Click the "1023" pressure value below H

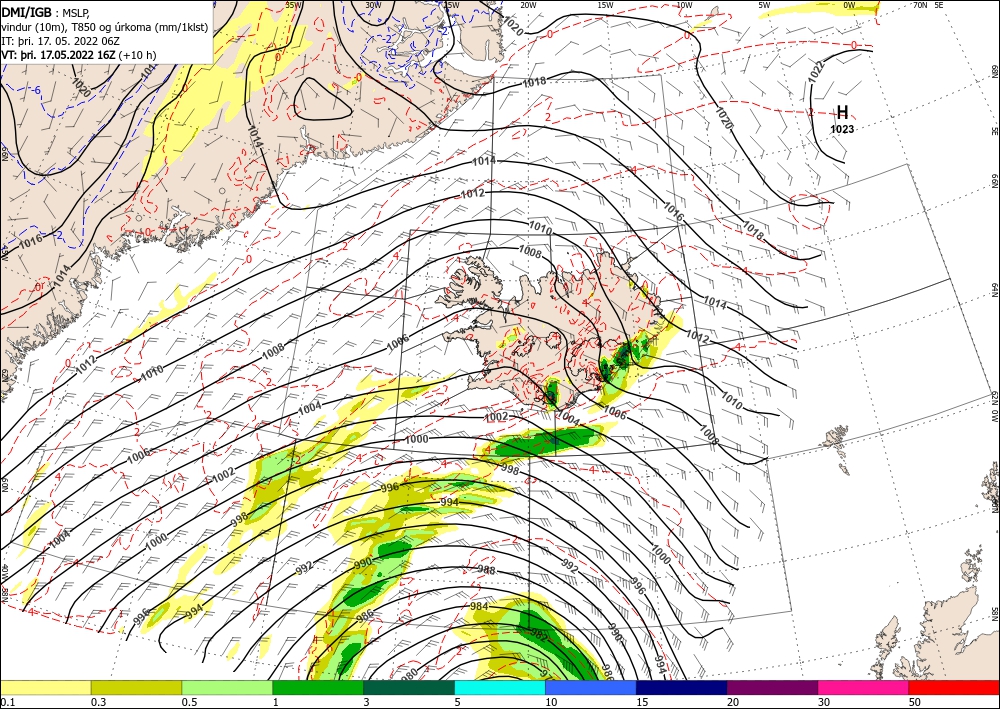[842, 129]
